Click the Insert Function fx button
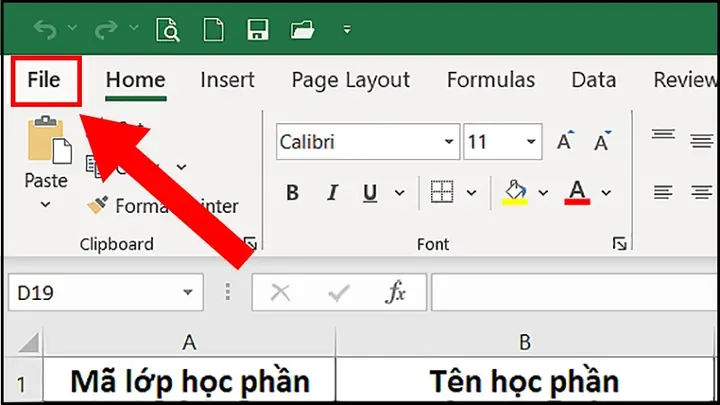 point(396,292)
